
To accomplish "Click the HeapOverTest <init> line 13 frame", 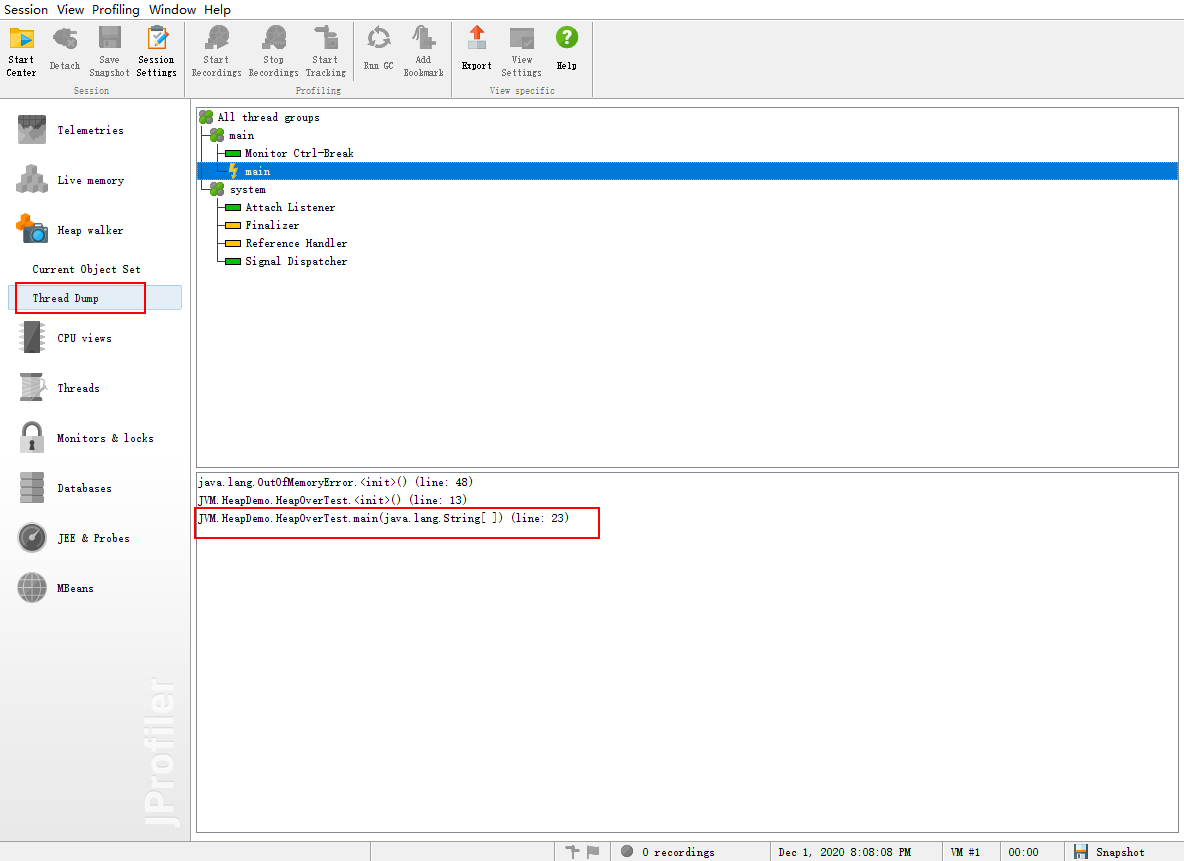I will (332, 501).
